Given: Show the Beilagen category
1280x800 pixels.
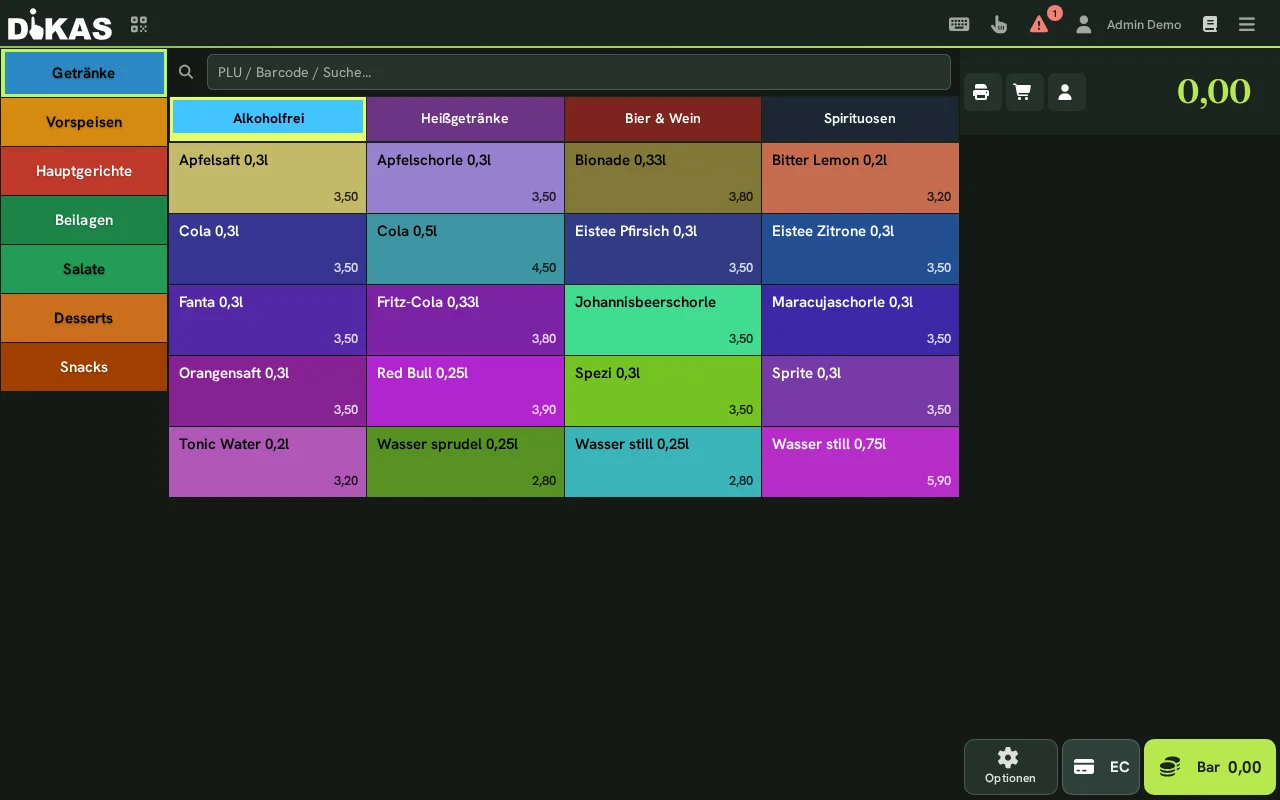Looking at the screenshot, I should (84, 220).
